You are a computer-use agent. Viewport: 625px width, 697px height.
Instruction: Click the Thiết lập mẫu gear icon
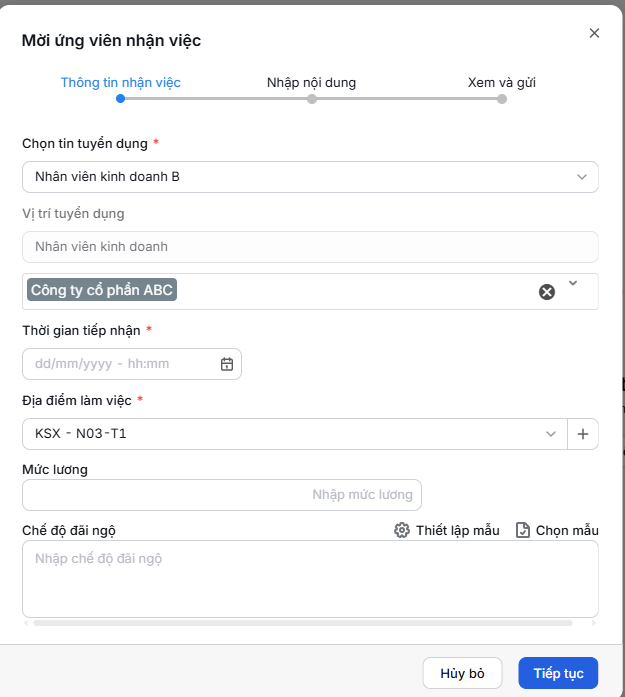pyautogui.click(x=402, y=530)
